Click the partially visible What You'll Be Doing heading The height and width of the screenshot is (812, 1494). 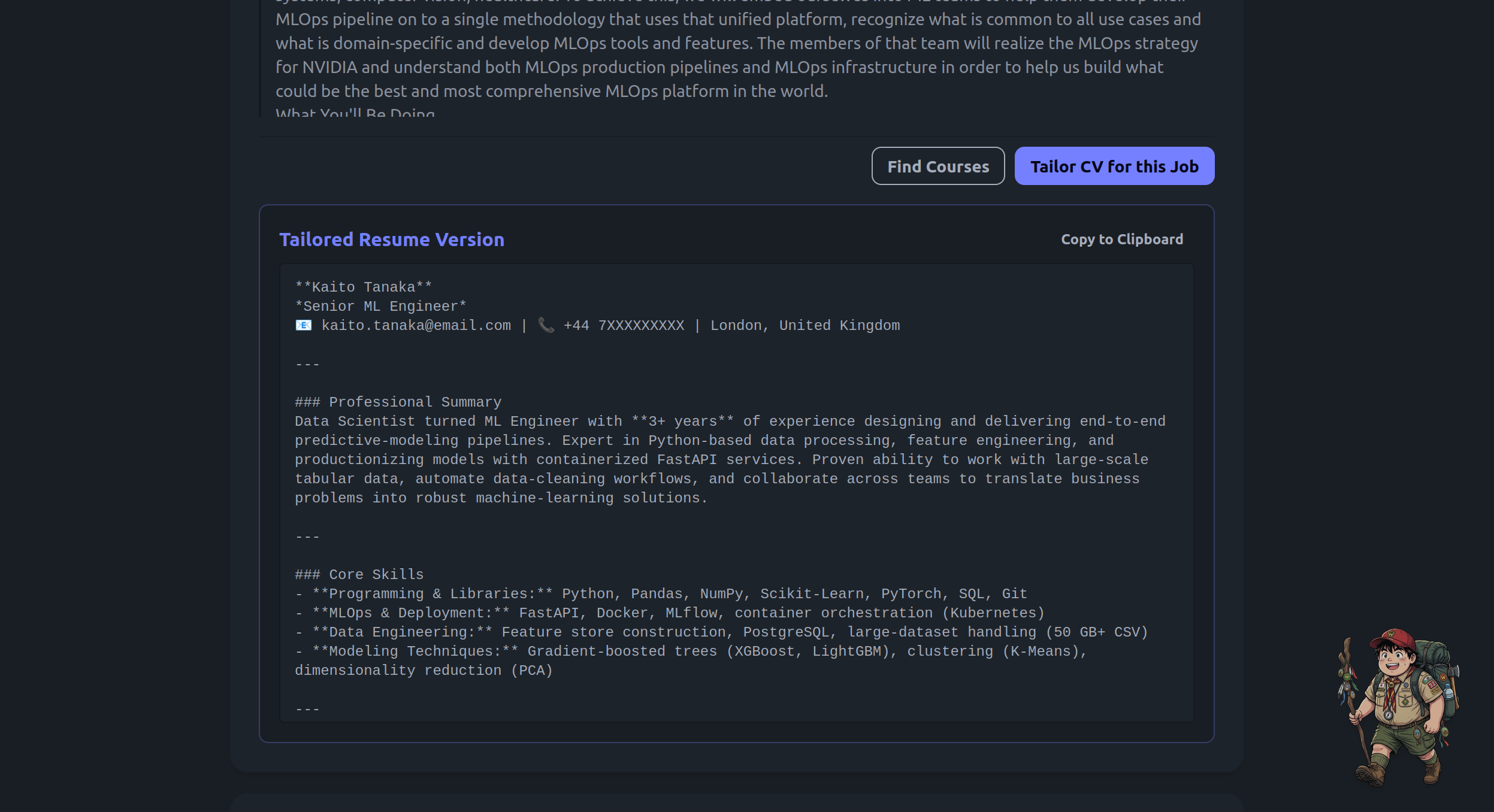[355, 112]
